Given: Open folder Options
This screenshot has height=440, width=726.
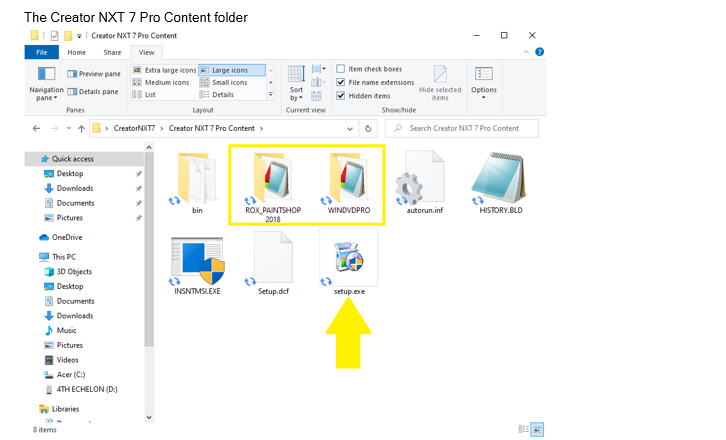Looking at the screenshot, I should point(484,82).
